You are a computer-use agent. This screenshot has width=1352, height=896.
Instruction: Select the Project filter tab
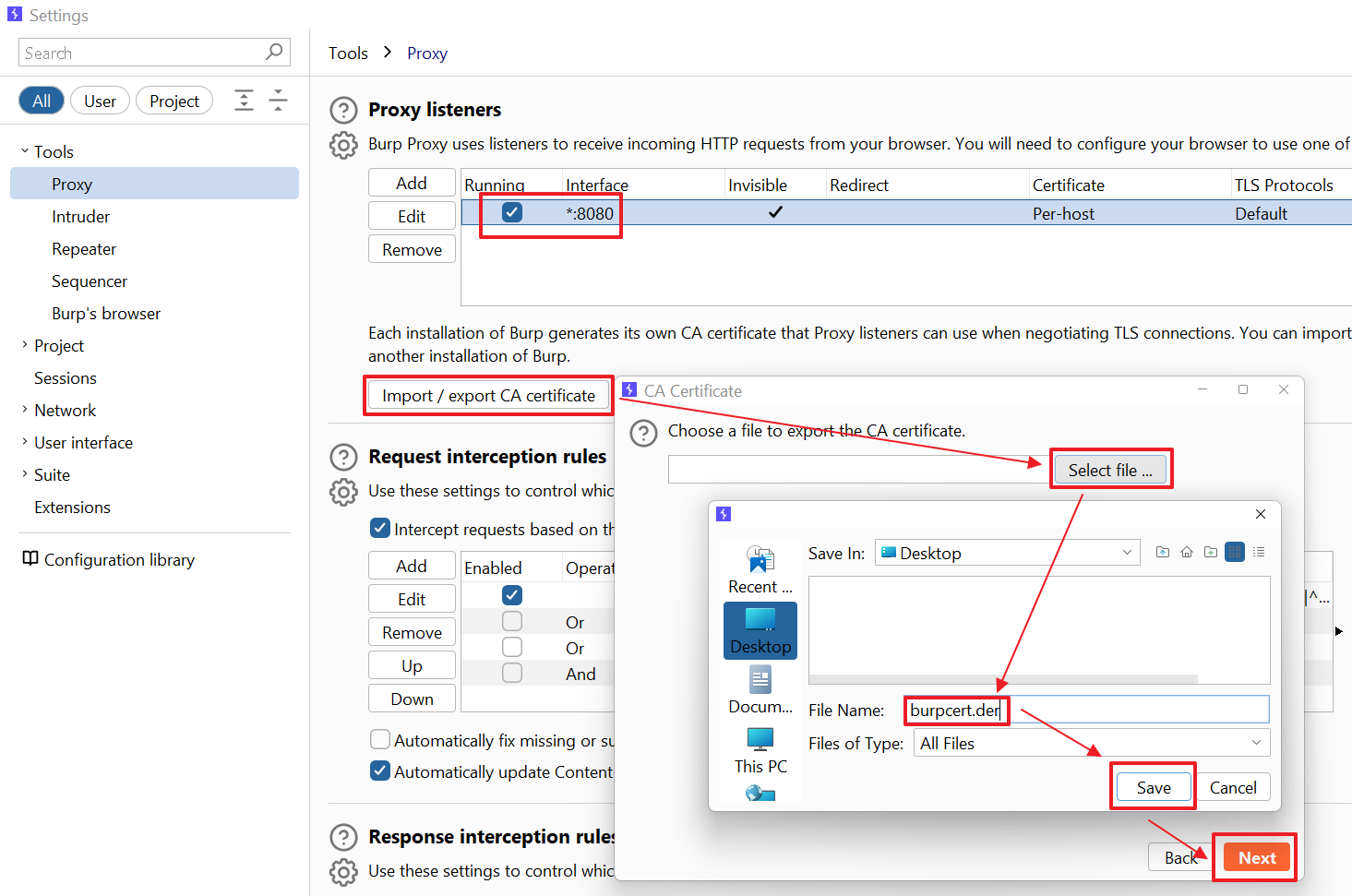(x=174, y=101)
